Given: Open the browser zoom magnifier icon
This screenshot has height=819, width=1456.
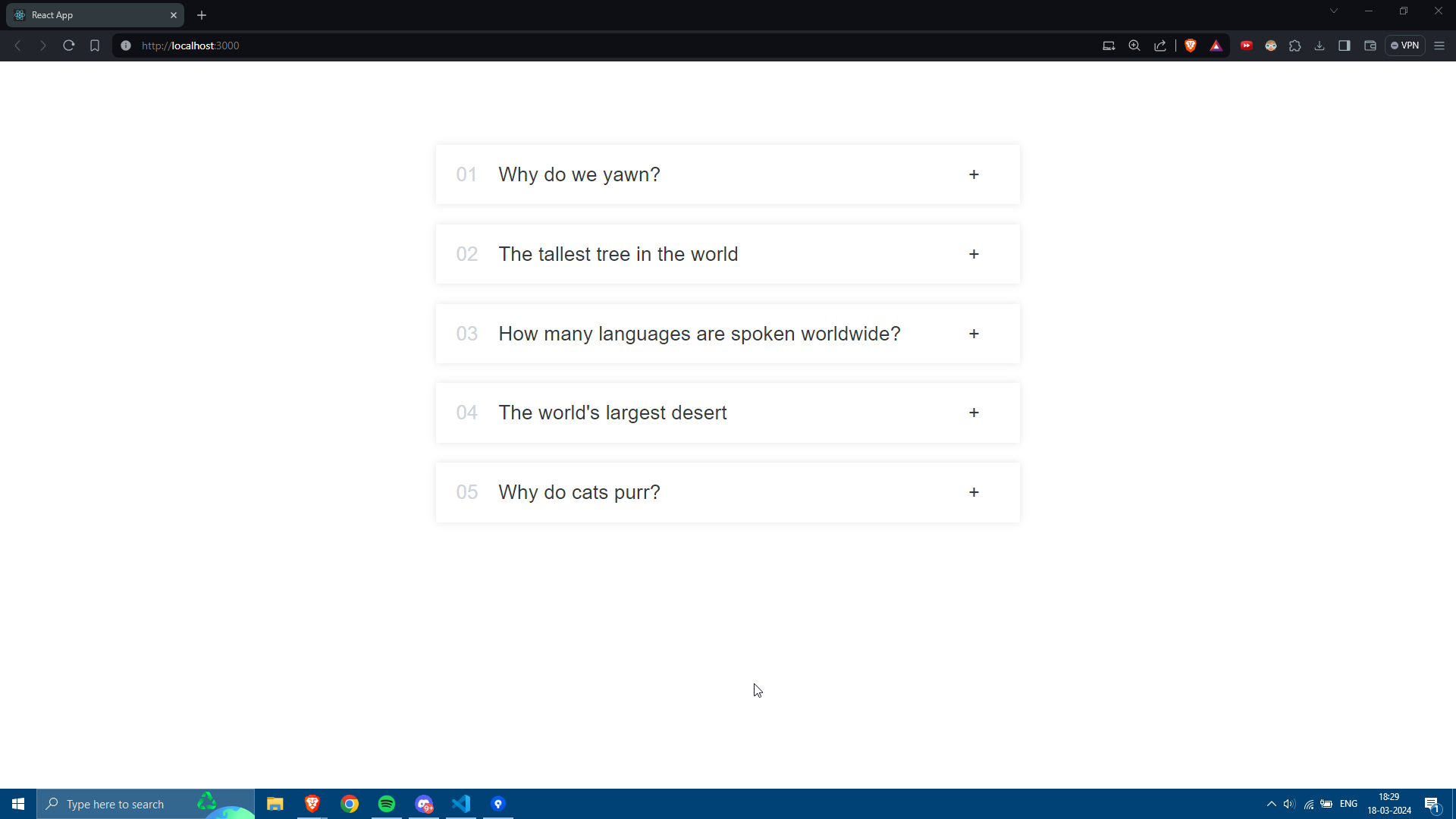Looking at the screenshot, I should [x=1134, y=45].
